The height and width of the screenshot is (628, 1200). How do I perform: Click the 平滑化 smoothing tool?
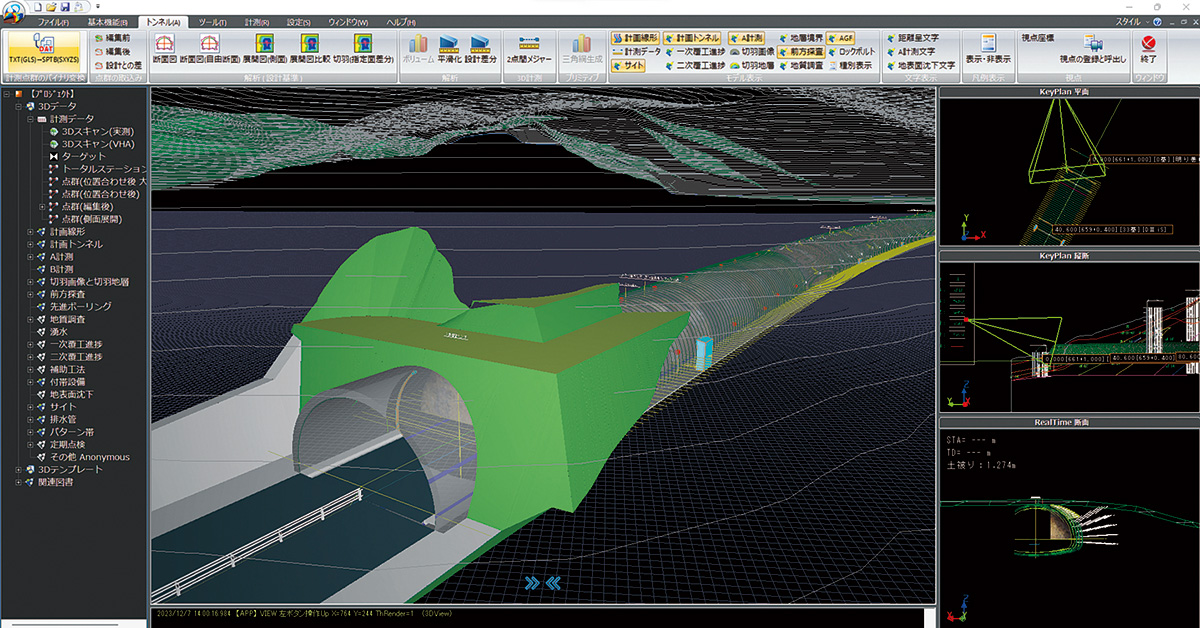tap(448, 47)
